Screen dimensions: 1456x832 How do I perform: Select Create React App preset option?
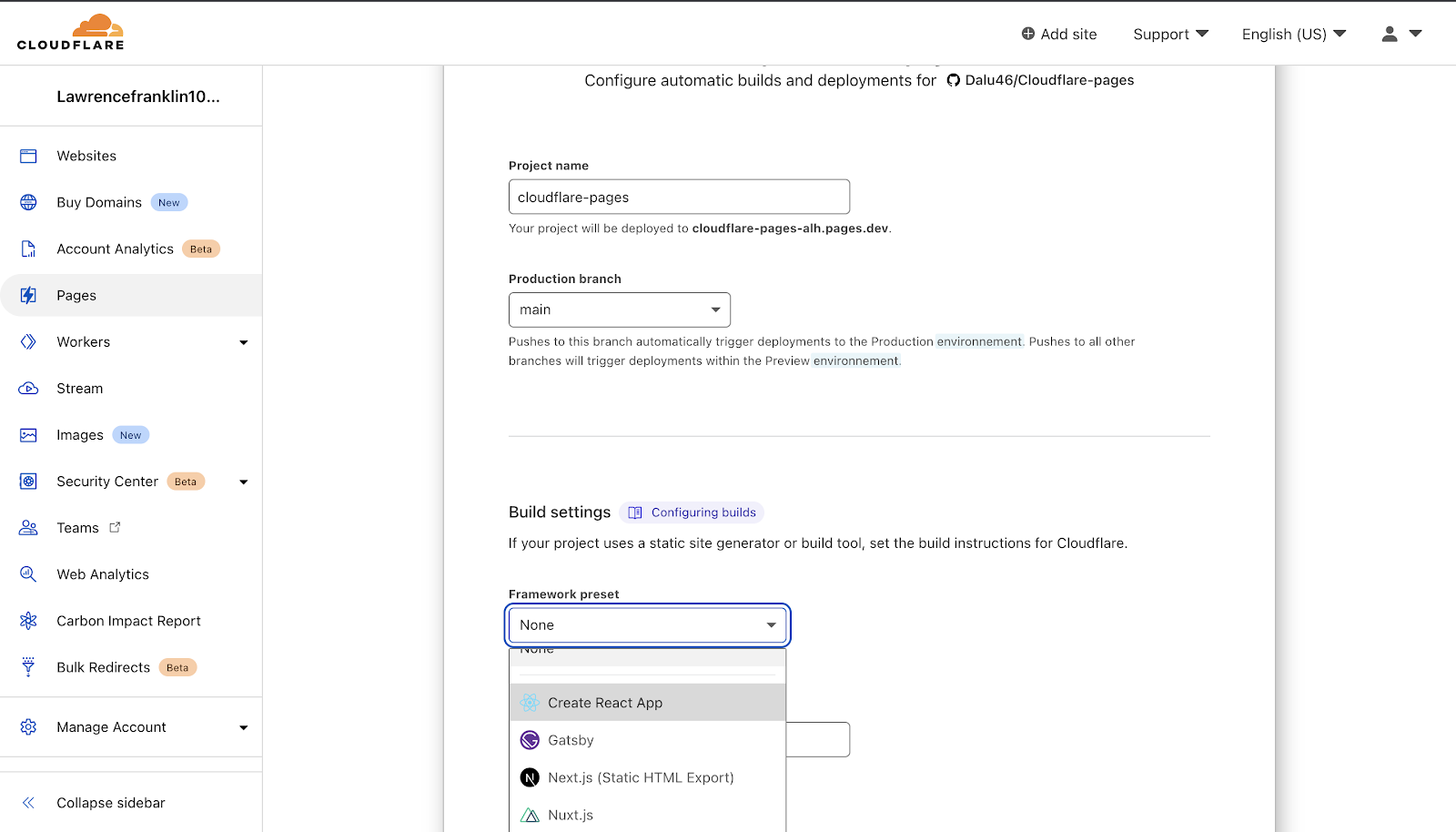(x=647, y=703)
